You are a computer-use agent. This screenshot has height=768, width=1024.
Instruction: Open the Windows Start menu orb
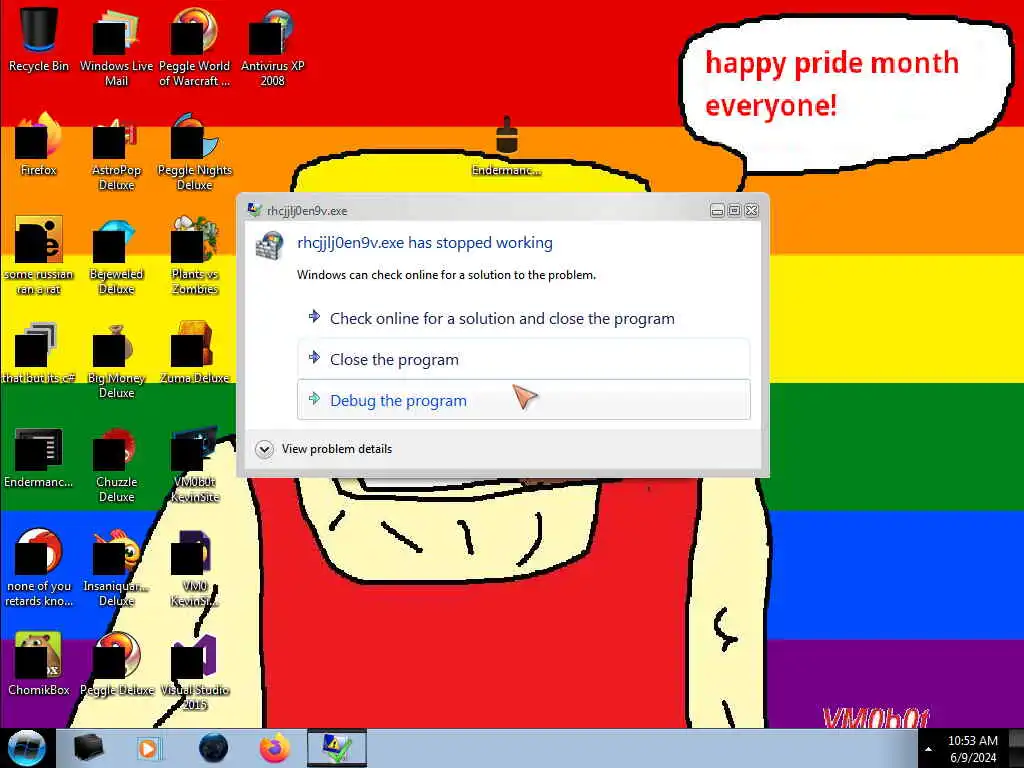pos(27,748)
